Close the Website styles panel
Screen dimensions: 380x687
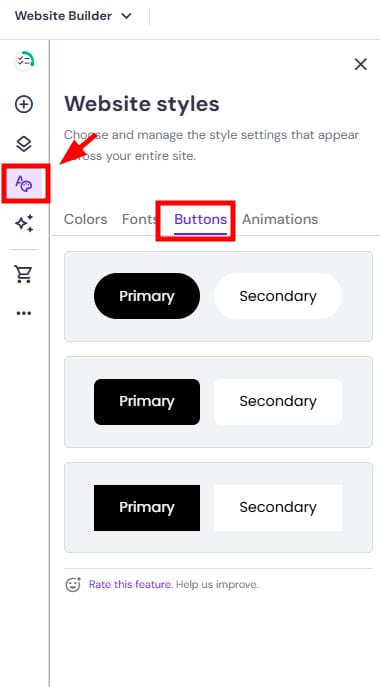(x=360, y=64)
